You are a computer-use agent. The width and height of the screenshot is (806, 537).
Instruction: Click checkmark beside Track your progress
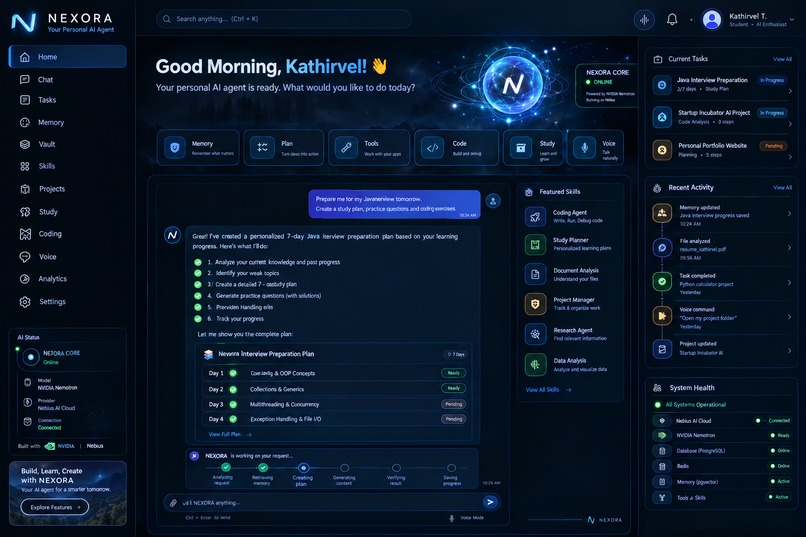click(x=197, y=319)
